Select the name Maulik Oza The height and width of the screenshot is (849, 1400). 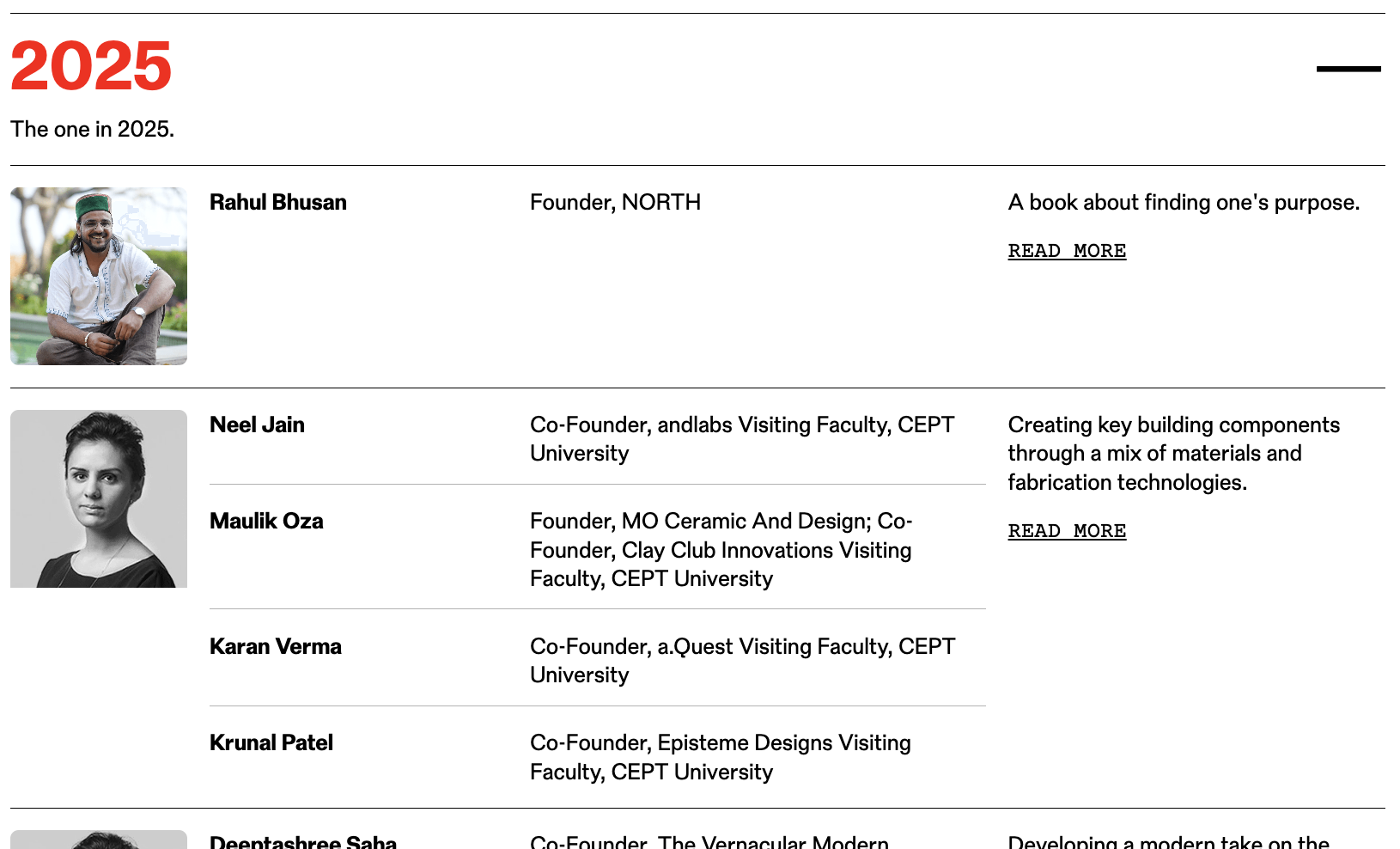click(266, 521)
